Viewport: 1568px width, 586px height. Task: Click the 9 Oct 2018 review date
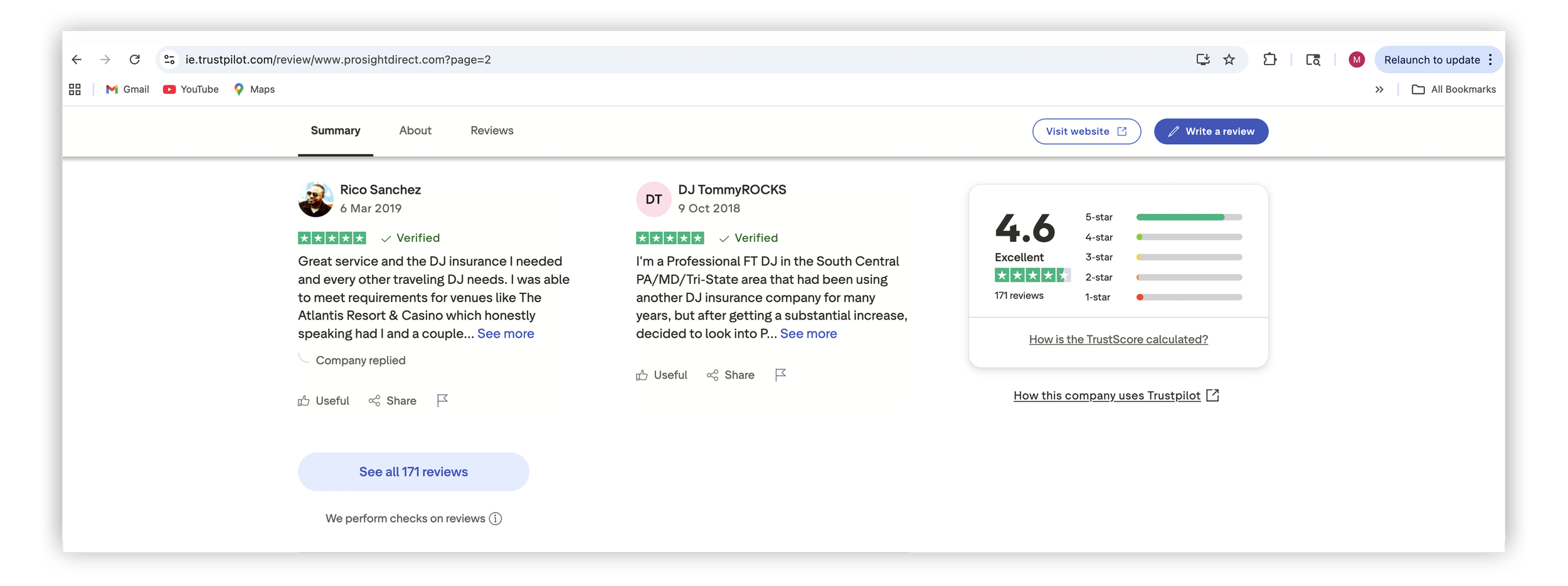709,209
